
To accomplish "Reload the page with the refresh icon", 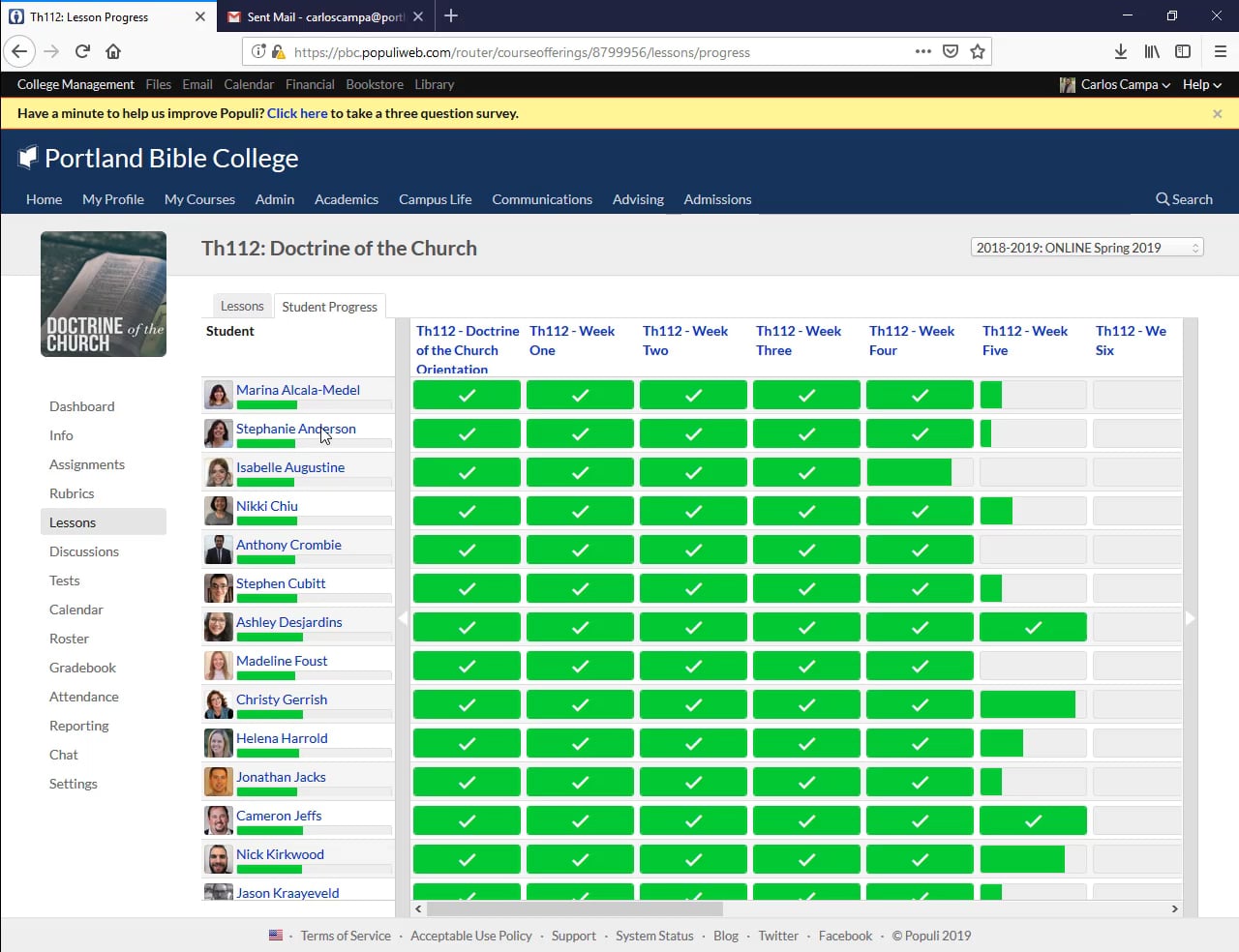I will [82, 51].
